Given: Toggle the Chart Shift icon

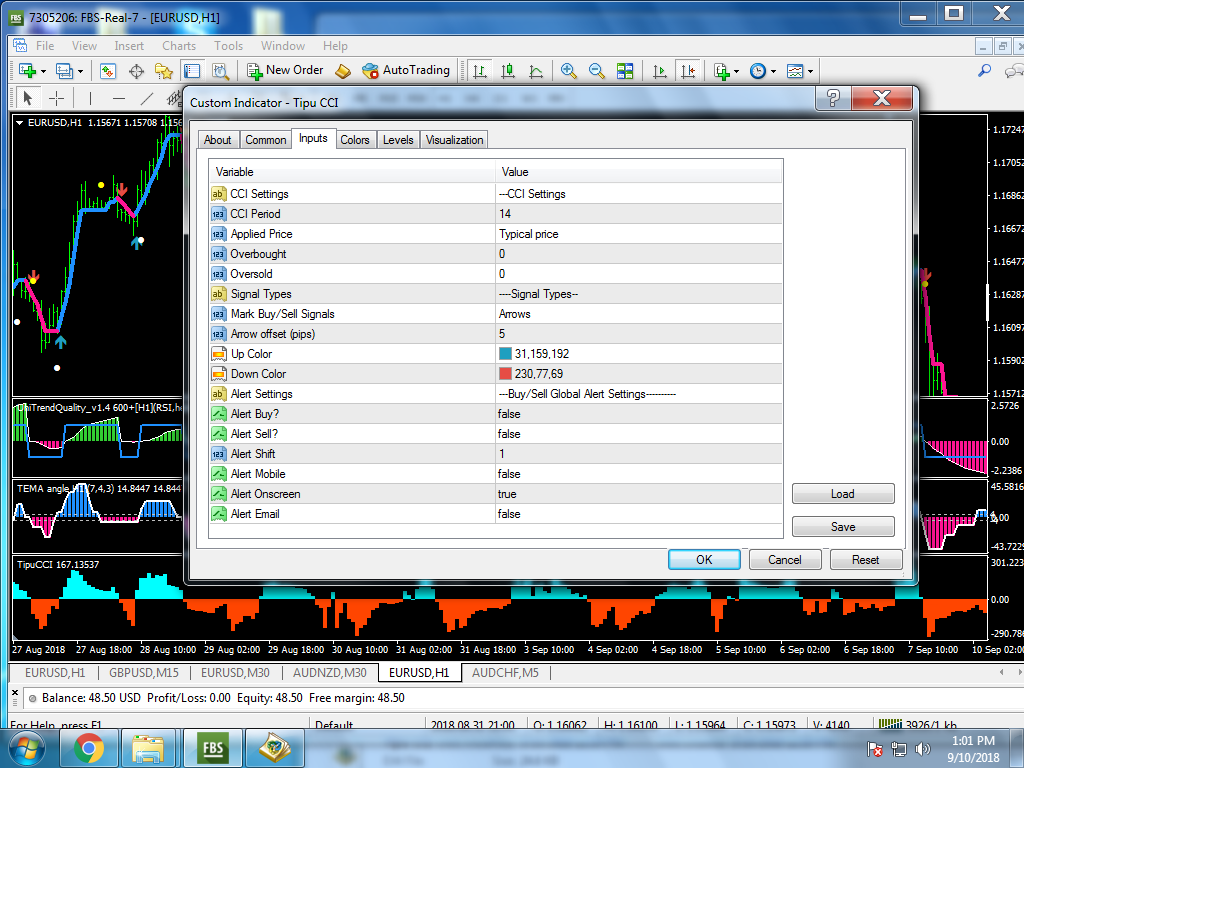Looking at the screenshot, I should point(687,71).
